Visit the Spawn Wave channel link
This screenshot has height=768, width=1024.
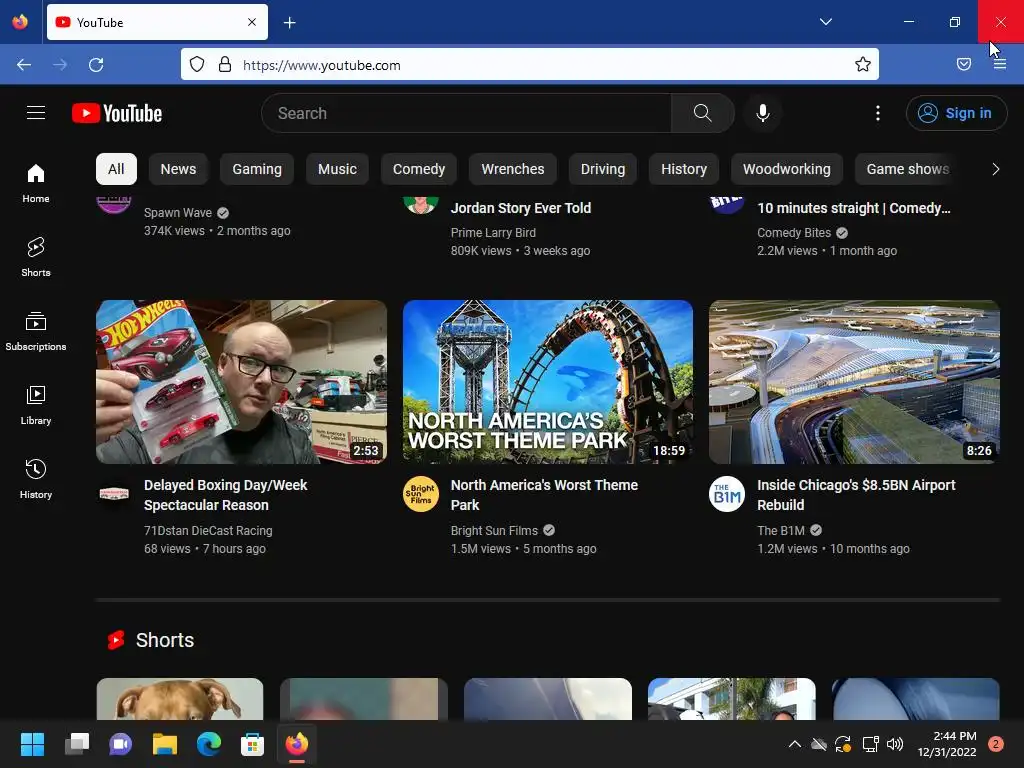click(x=178, y=213)
